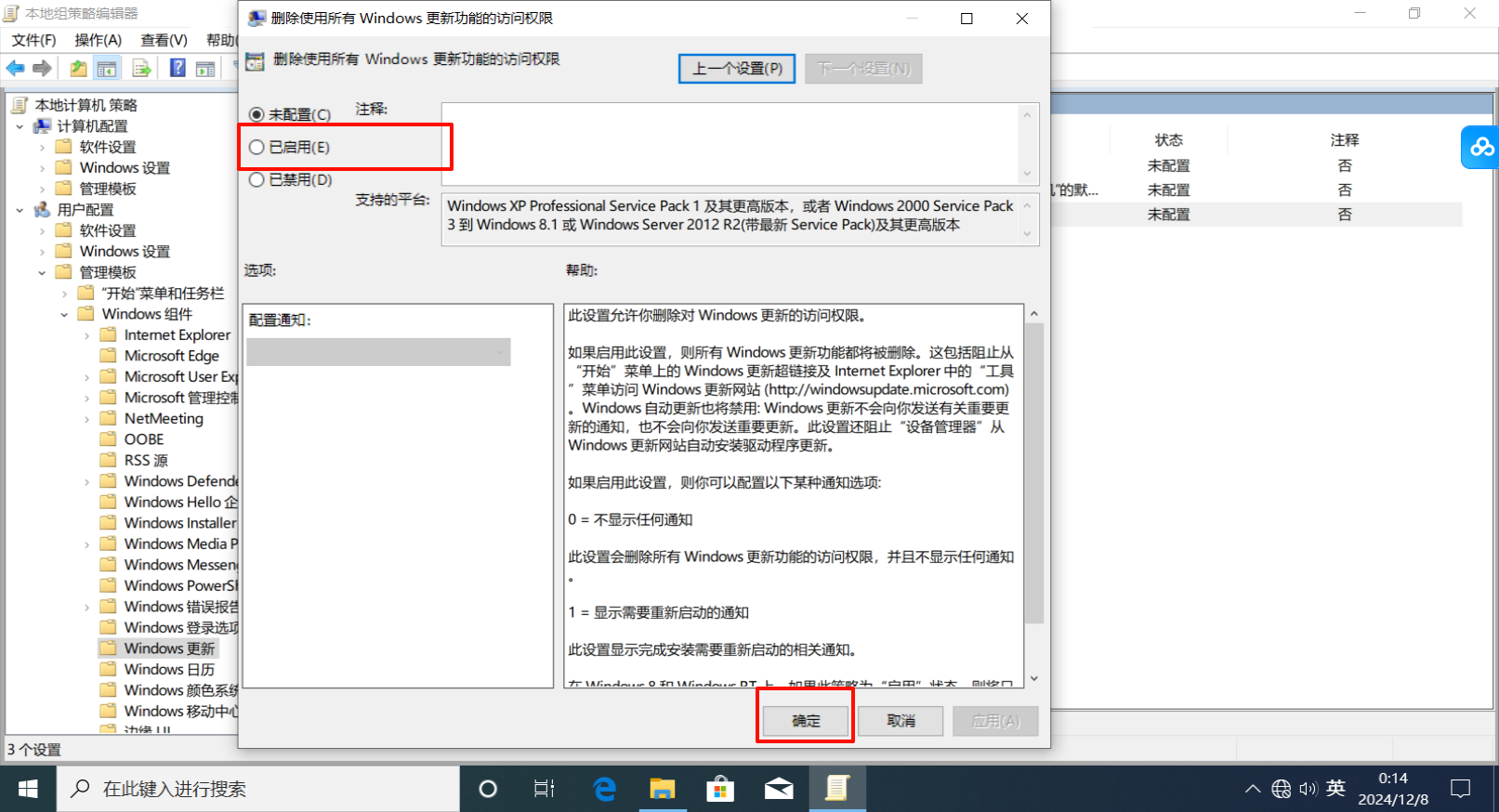Go up one level via folder-arrow icon
This screenshot has width=1499, height=812.
point(79,68)
